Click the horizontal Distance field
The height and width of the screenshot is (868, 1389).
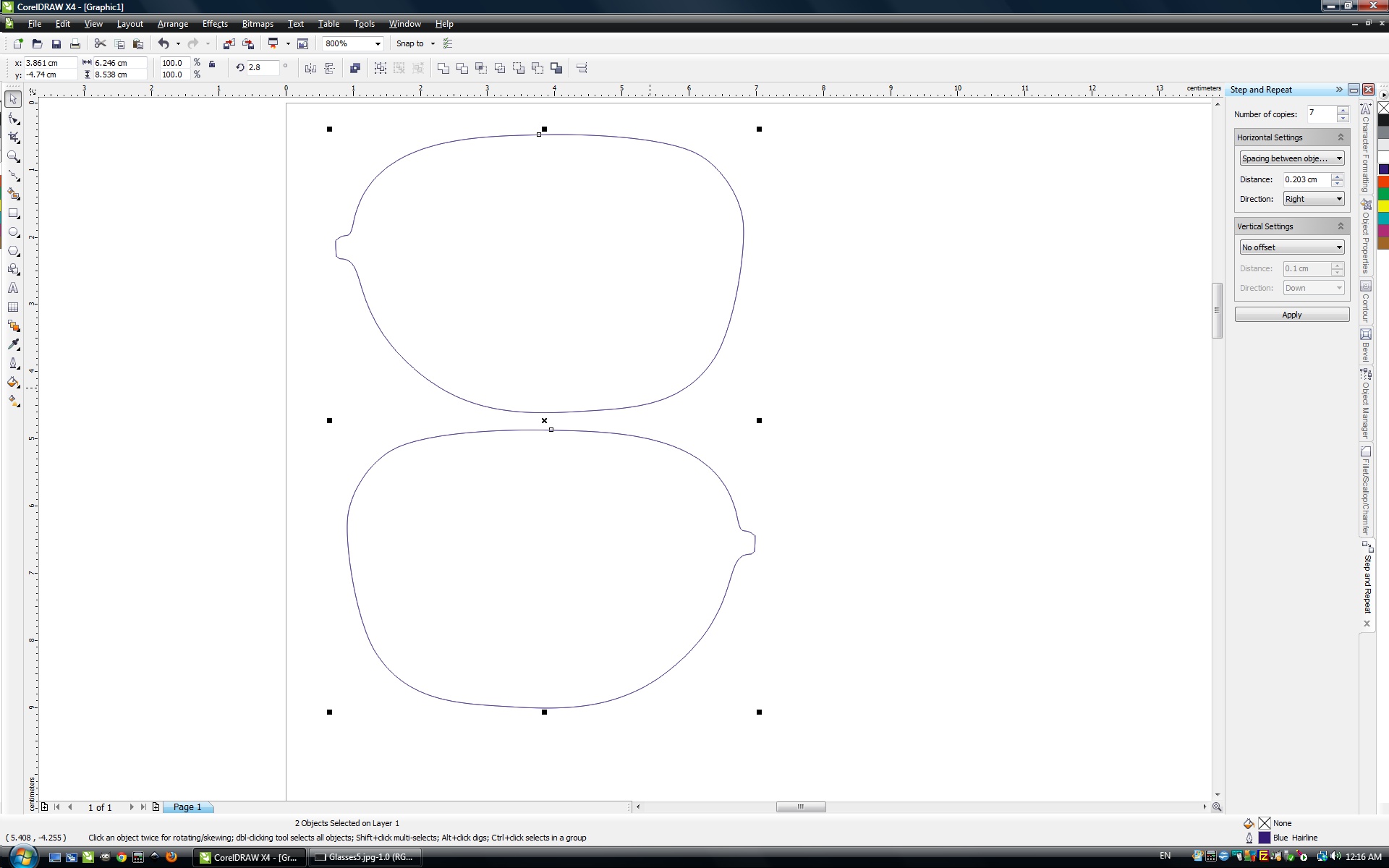1307,179
